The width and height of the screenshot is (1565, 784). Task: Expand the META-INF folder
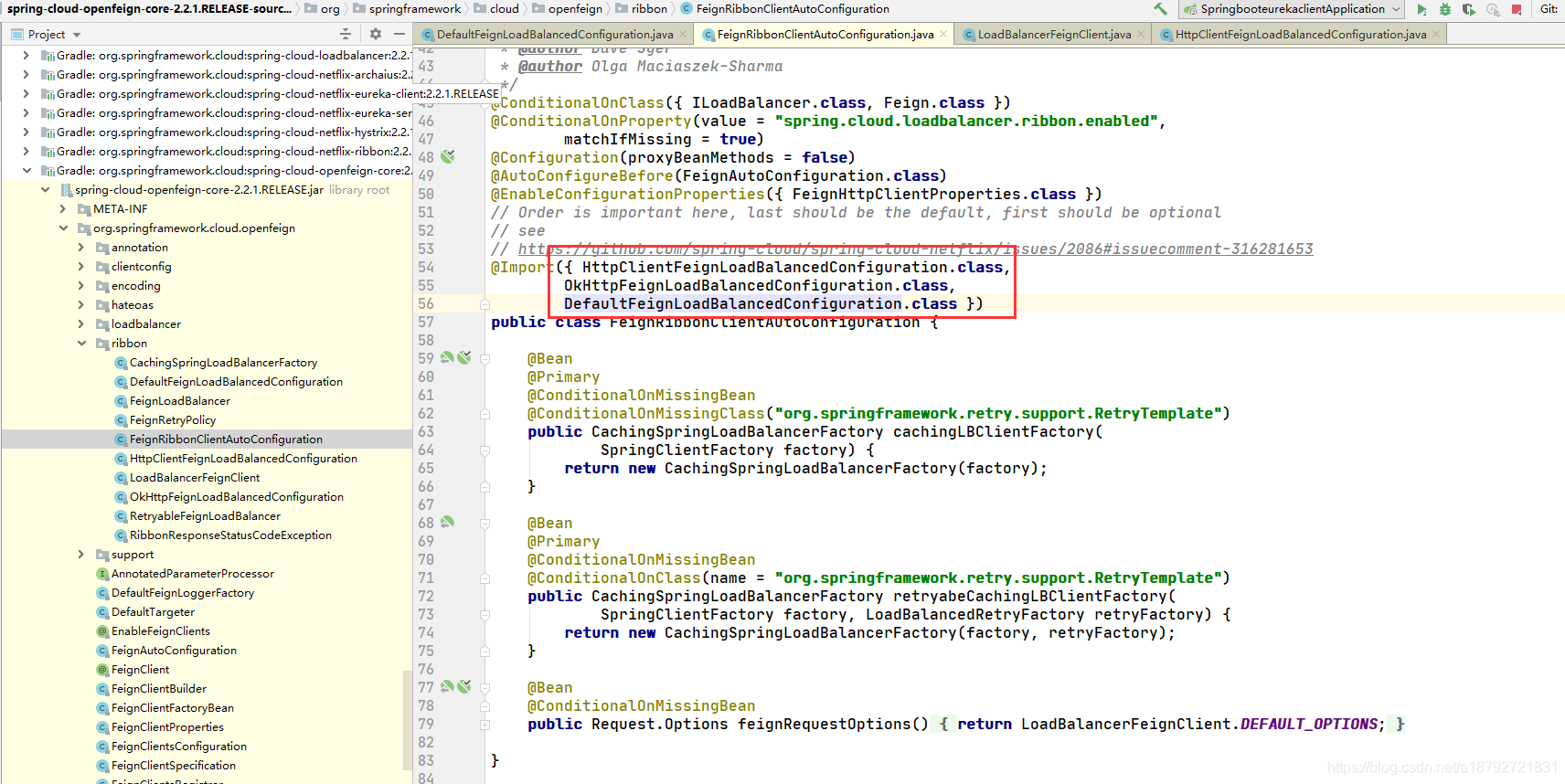(x=63, y=209)
